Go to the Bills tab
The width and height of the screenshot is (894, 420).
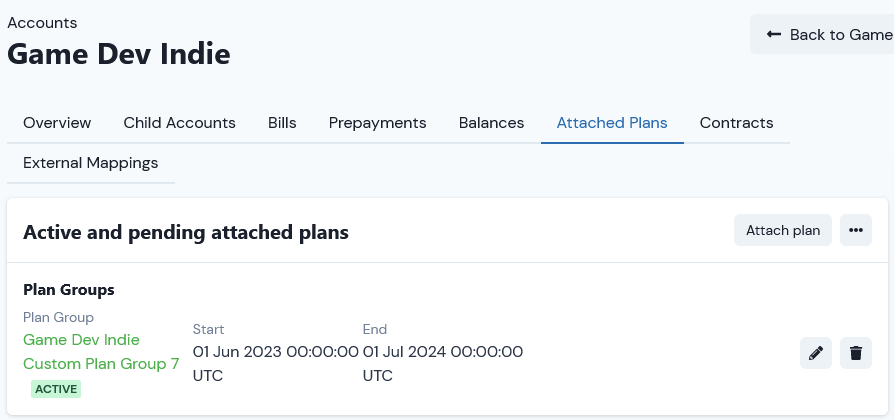[x=282, y=123]
